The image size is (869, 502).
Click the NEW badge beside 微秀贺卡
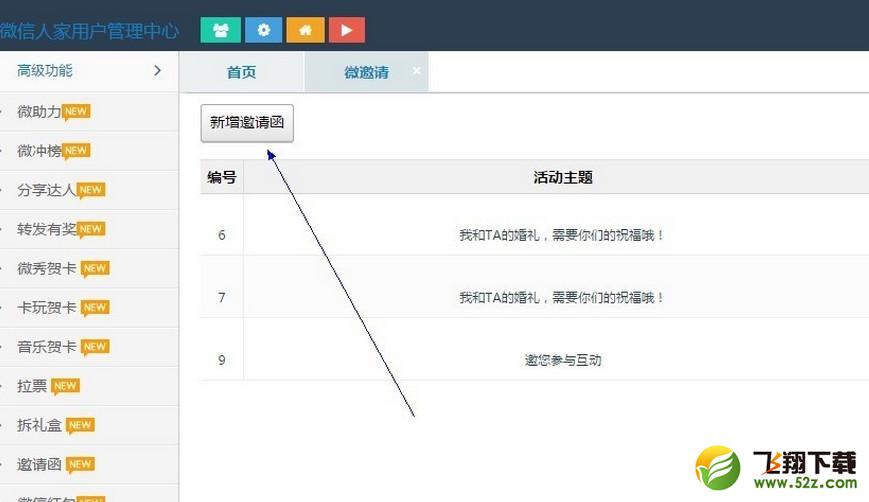tap(95, 269)
